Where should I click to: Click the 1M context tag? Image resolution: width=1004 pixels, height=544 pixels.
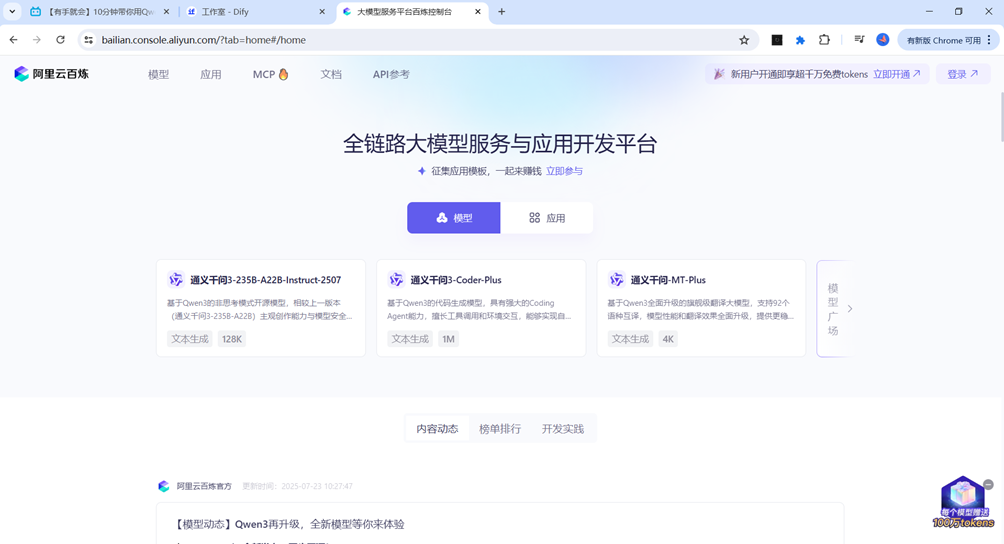click(448, 339)
